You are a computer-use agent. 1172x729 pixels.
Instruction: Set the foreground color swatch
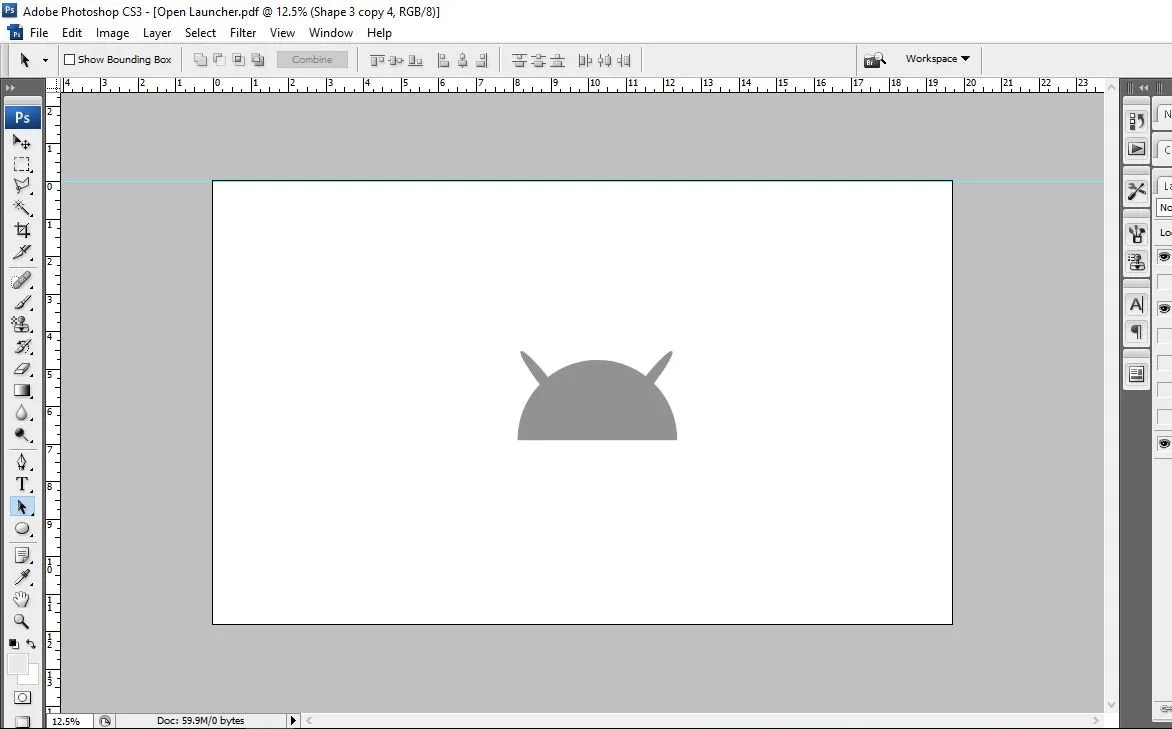pos(17,663)
